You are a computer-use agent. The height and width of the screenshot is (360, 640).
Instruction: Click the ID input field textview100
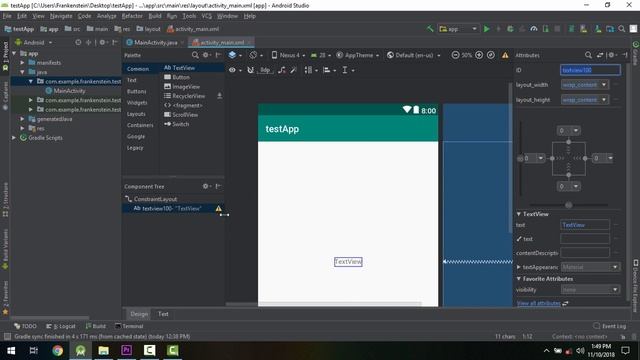[x=590, y=70]
